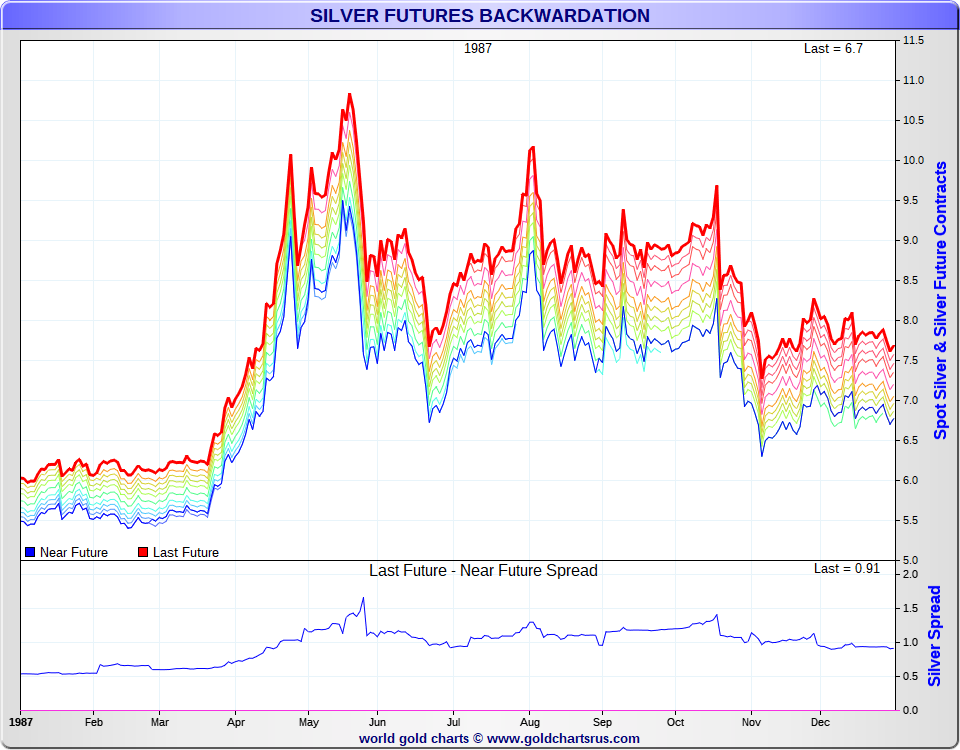Click the 'Aug' x-axis label
Screen dimensions: 960x750
(x=530, y=722)
